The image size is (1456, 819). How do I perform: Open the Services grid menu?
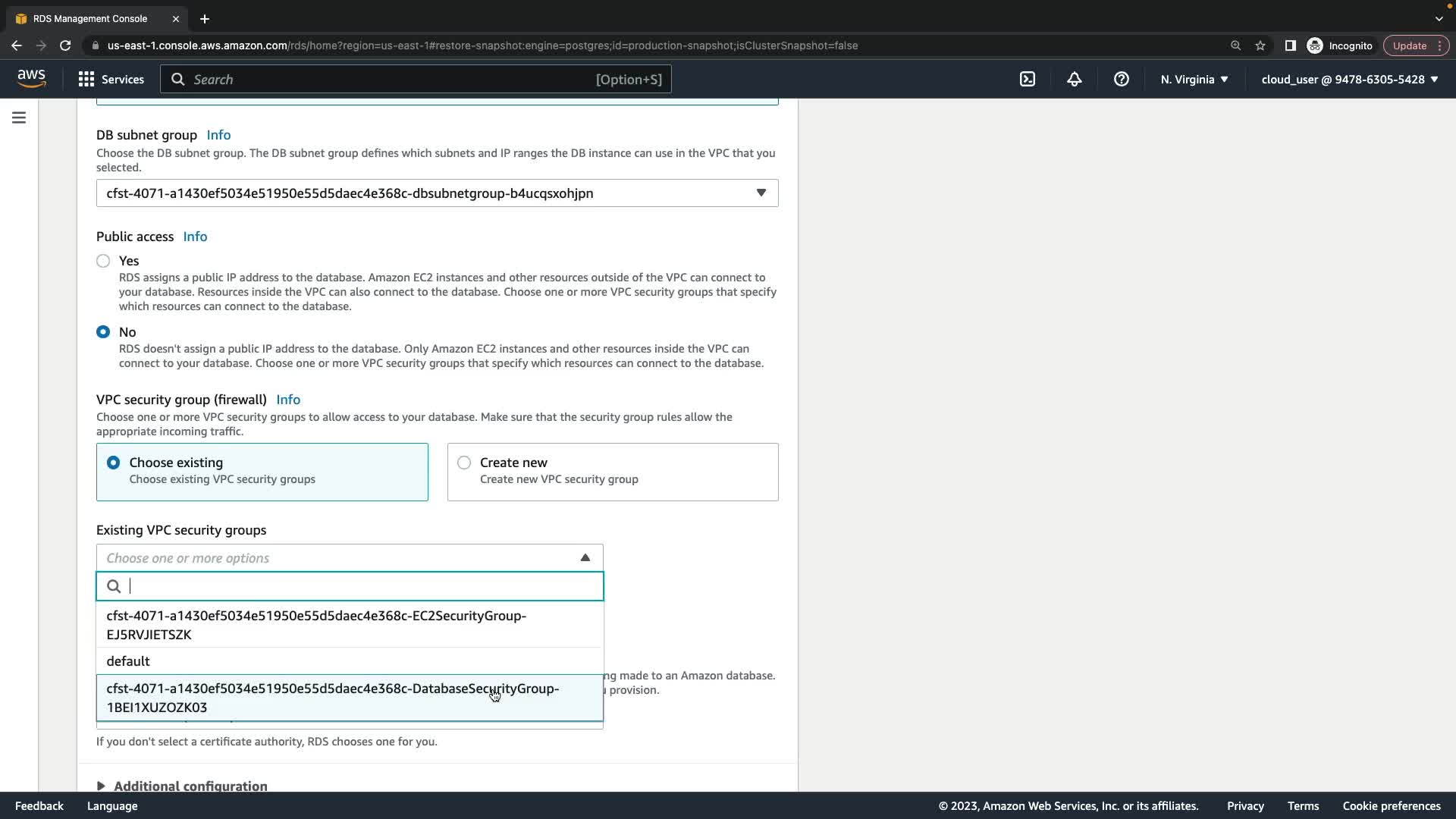(x=111, y=79)
